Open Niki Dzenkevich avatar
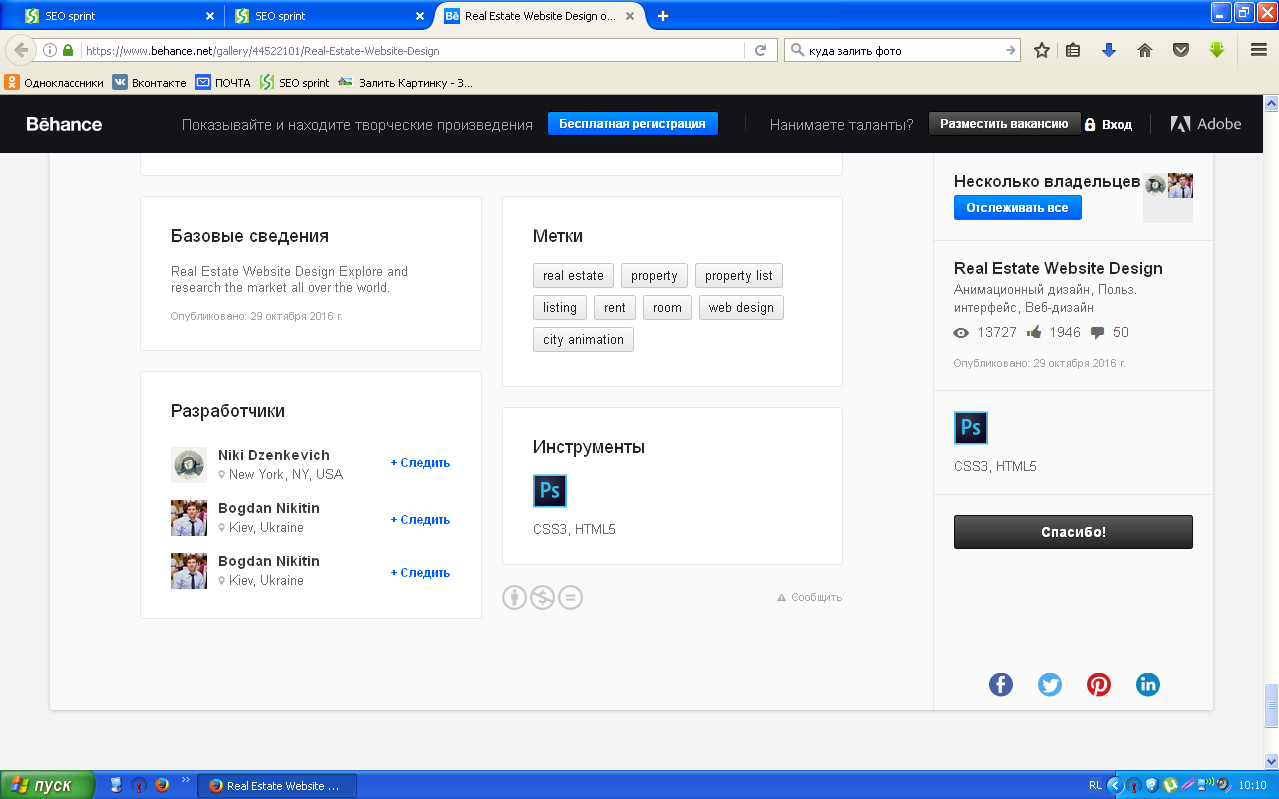1279x799 pixels. 189,465
